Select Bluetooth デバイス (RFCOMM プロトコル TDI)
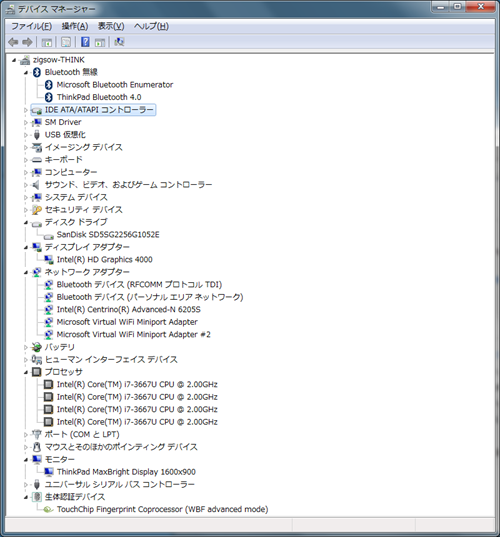The image size is (500, 537). 139,285
